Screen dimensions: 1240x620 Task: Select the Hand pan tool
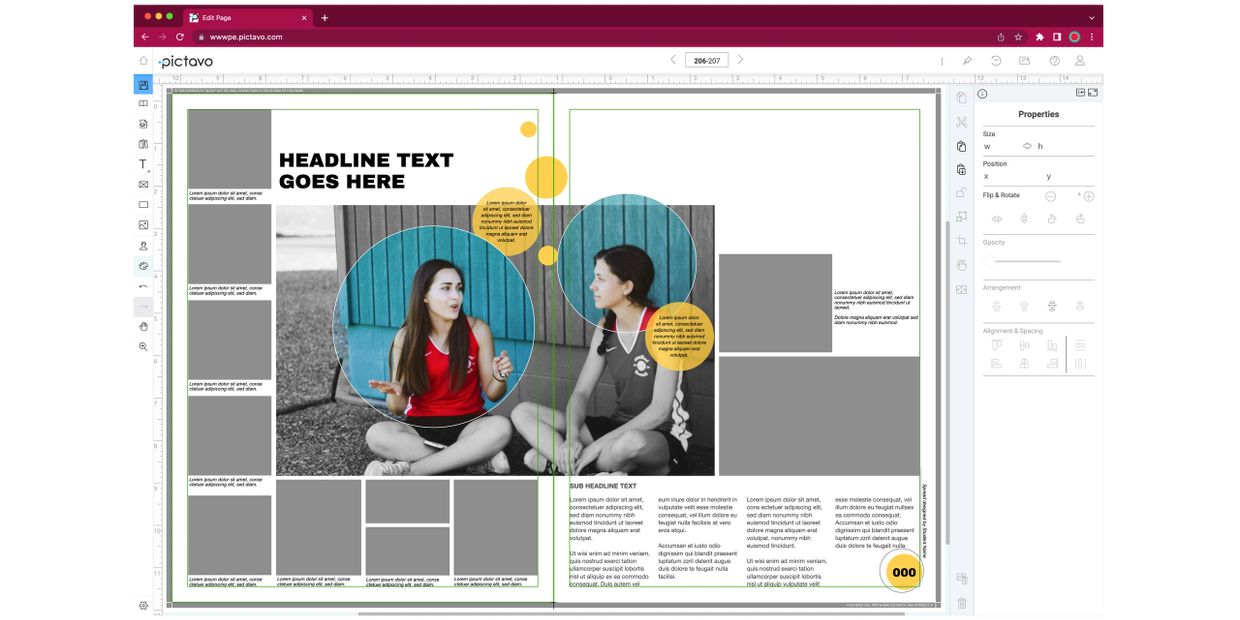143,327
